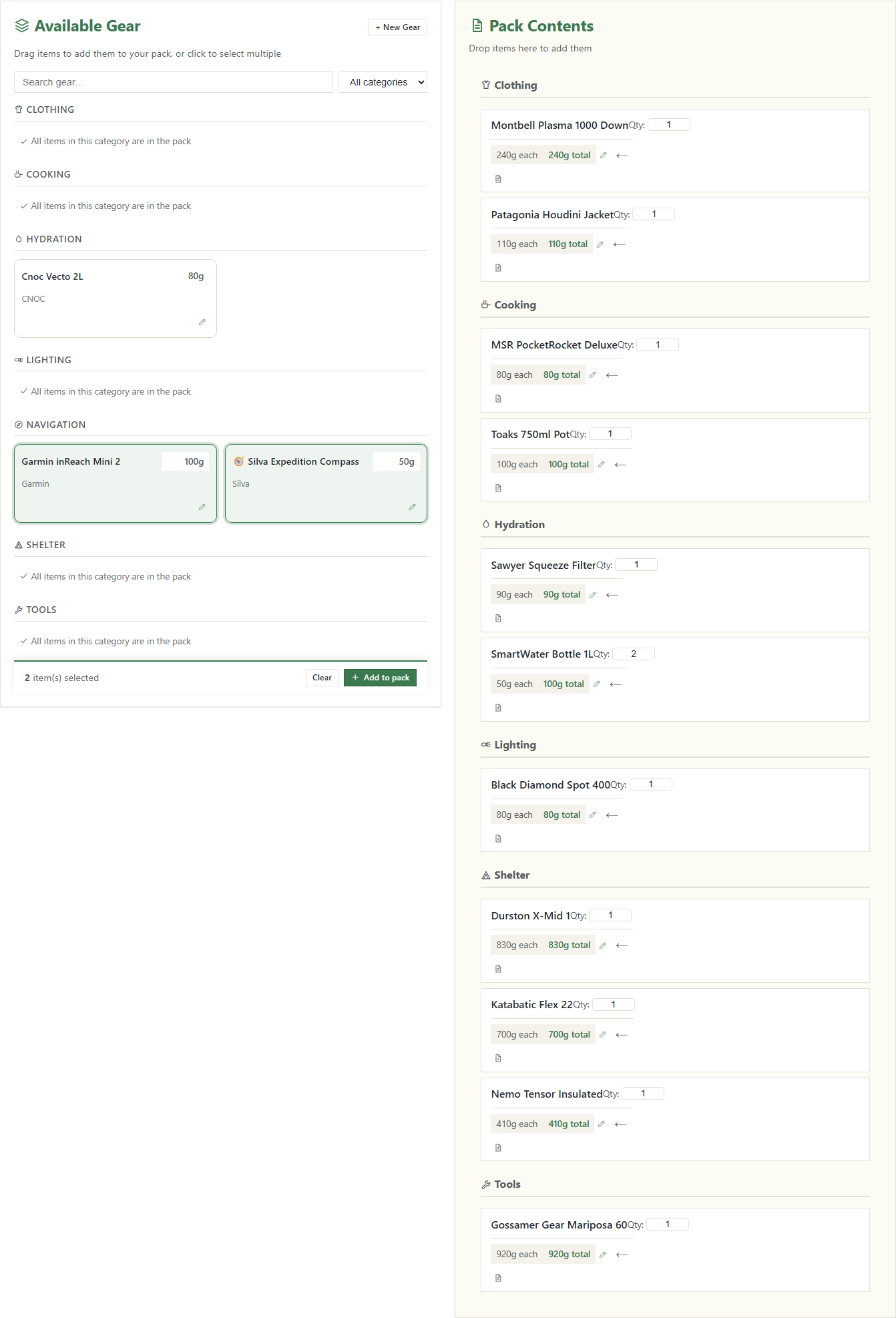Remove Patagonia Houdini Jacket from the pack
The image size is (896, 1318).
click(x=619, y=244)
